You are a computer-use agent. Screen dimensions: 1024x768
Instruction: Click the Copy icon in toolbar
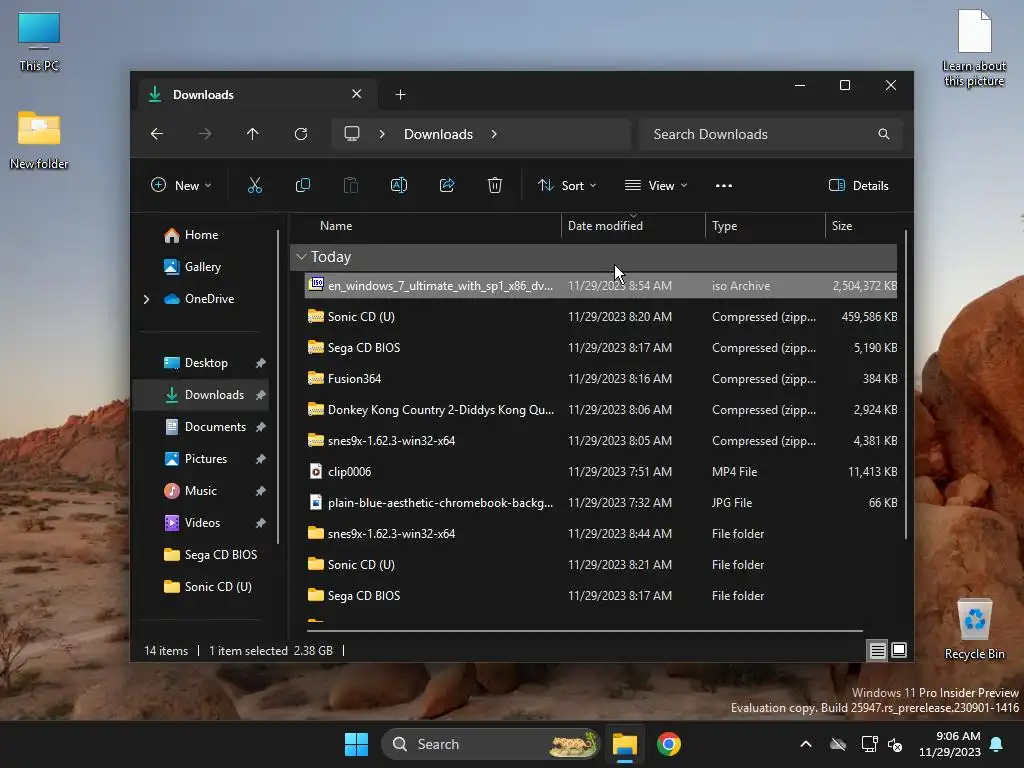click(302, 185)
